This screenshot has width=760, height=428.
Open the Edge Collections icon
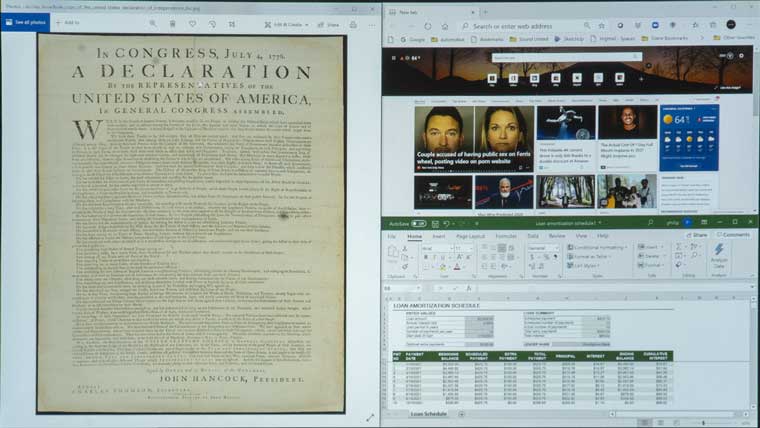point(712,25)
